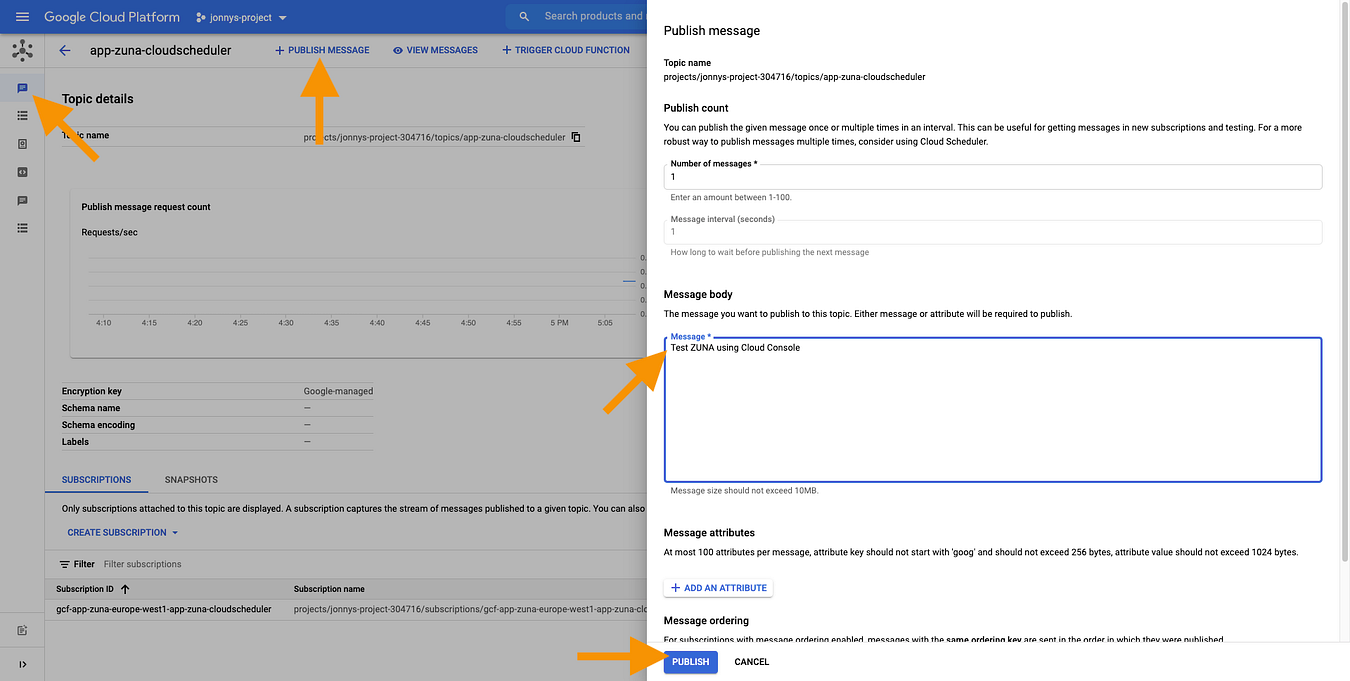Click the Publish count section heading
Viewport: 1350px width, 681px height.
pyautogui.click(x=696, y=108)
